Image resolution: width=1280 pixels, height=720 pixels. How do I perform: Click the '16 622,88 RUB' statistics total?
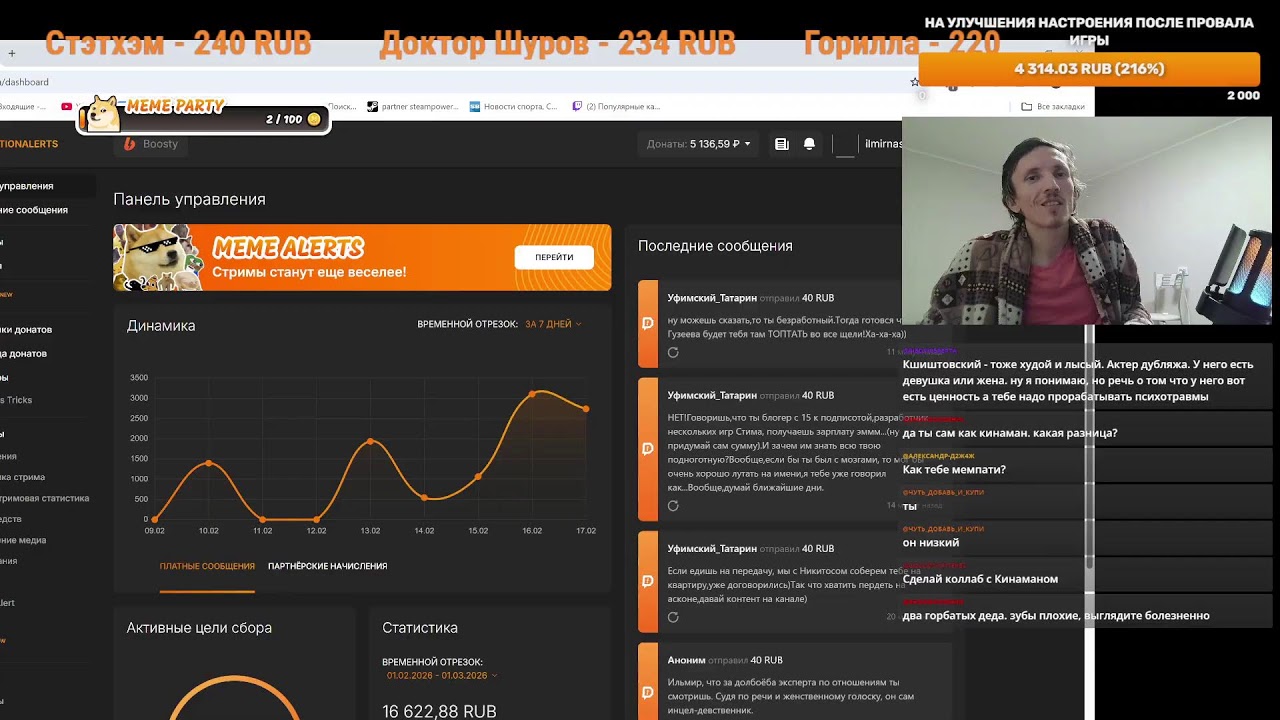439,711
